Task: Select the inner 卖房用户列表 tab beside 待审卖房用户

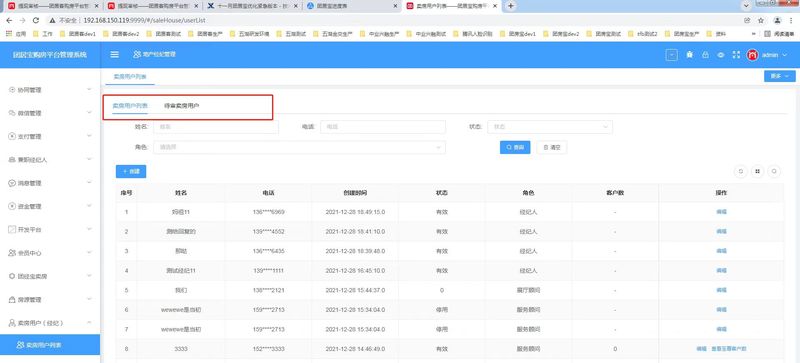Action: (130, 106)
